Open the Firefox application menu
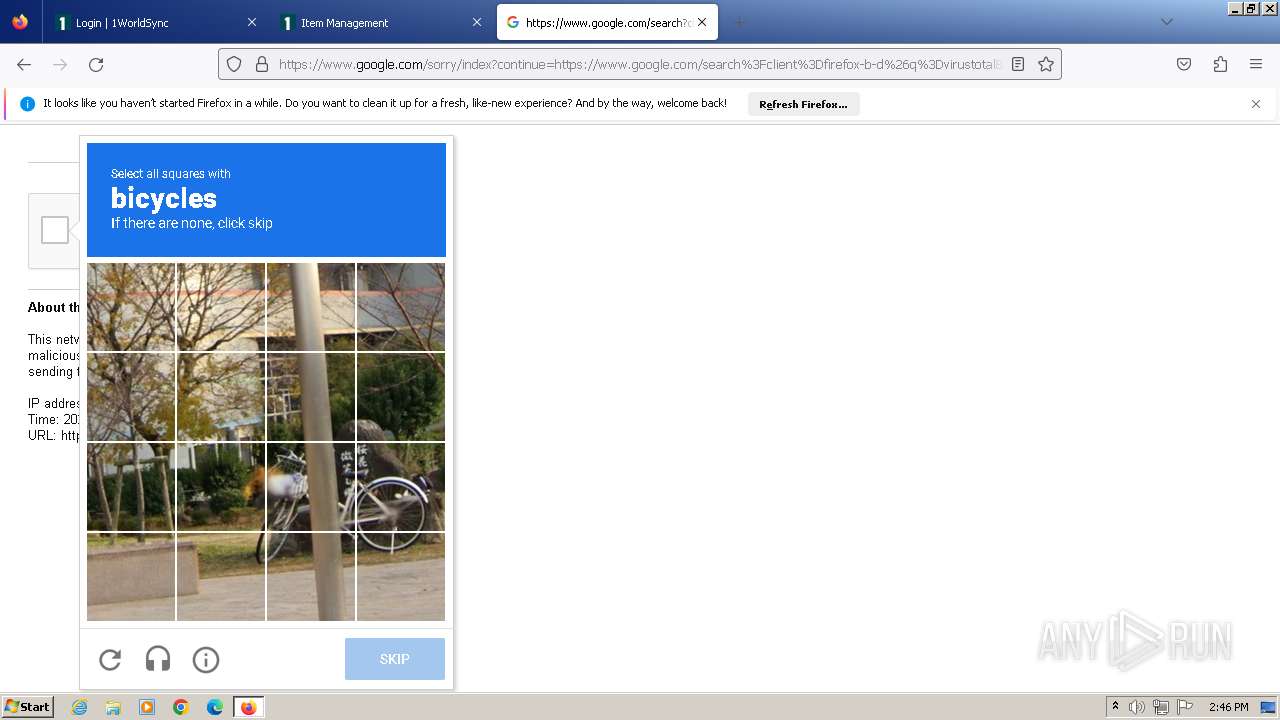 click(x=1256, y=64)
